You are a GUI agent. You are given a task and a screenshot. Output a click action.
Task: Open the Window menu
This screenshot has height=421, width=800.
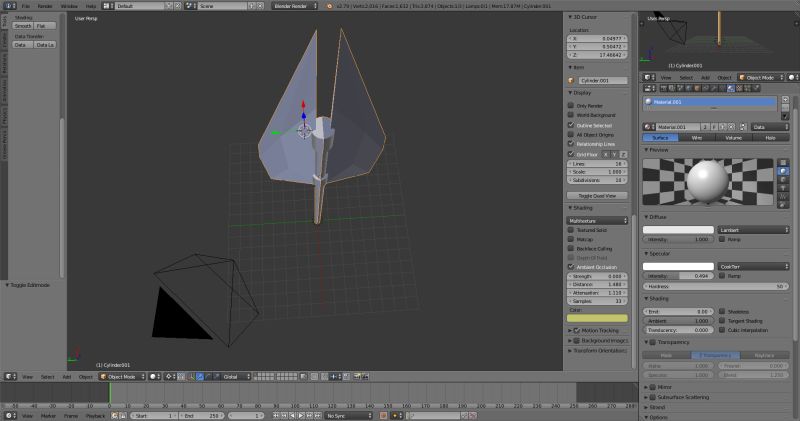69,6
